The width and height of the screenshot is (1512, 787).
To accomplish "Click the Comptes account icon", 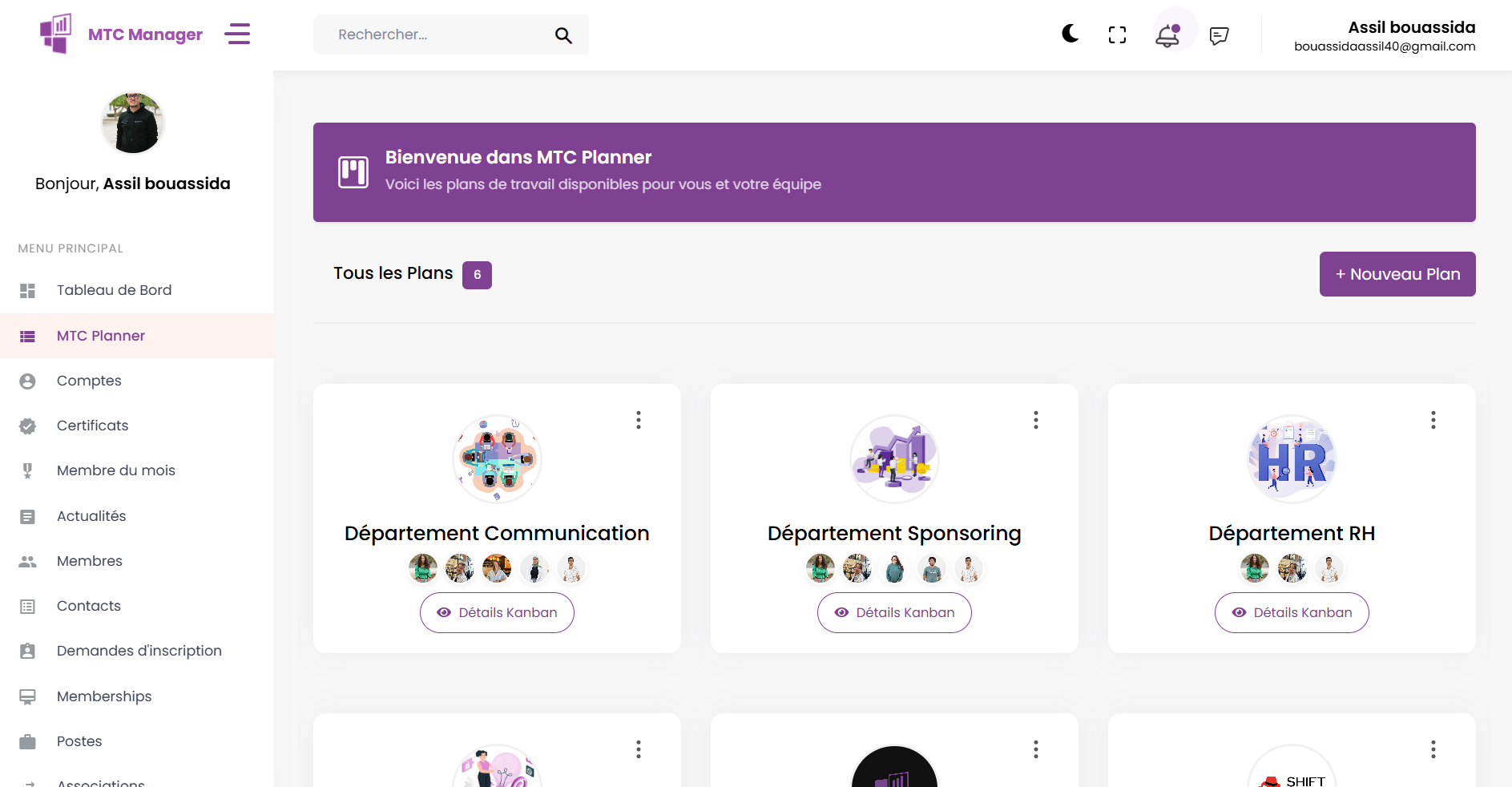I will tap(27, 381).
